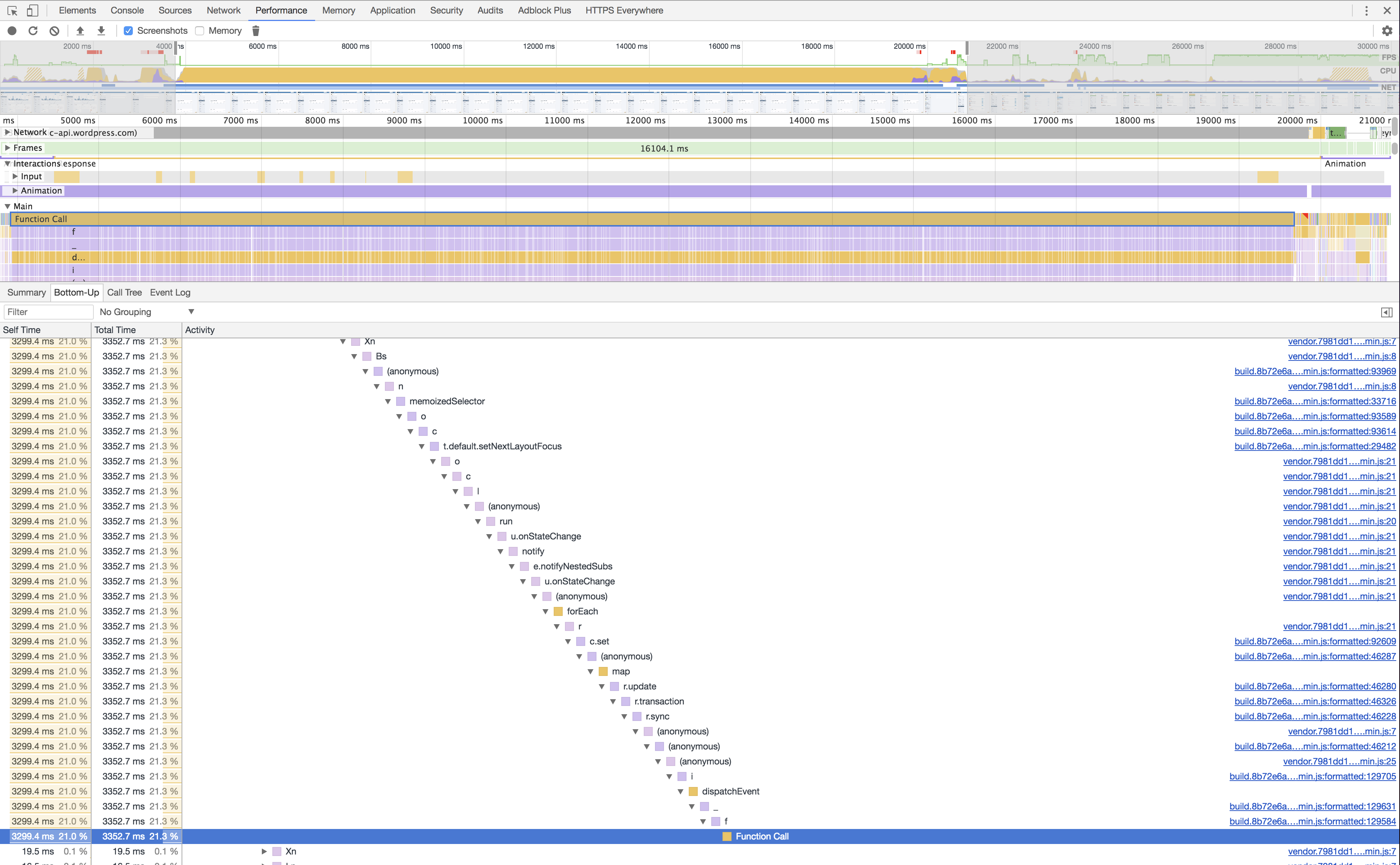Image resolution: width=1400 pixels, height=865 pixels.
Task: Click the Collect garbage trash icon
Action: (x=256, y=31)
